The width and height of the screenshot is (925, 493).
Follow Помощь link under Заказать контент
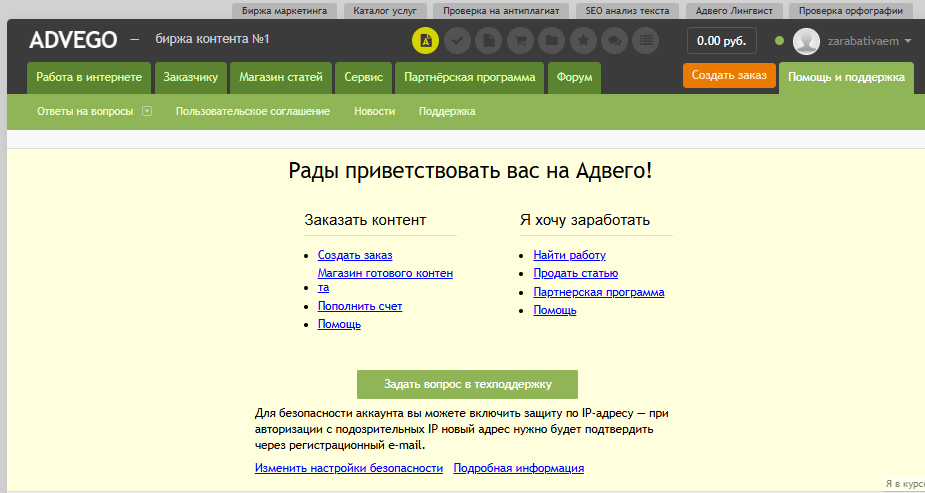coord(339,324)
